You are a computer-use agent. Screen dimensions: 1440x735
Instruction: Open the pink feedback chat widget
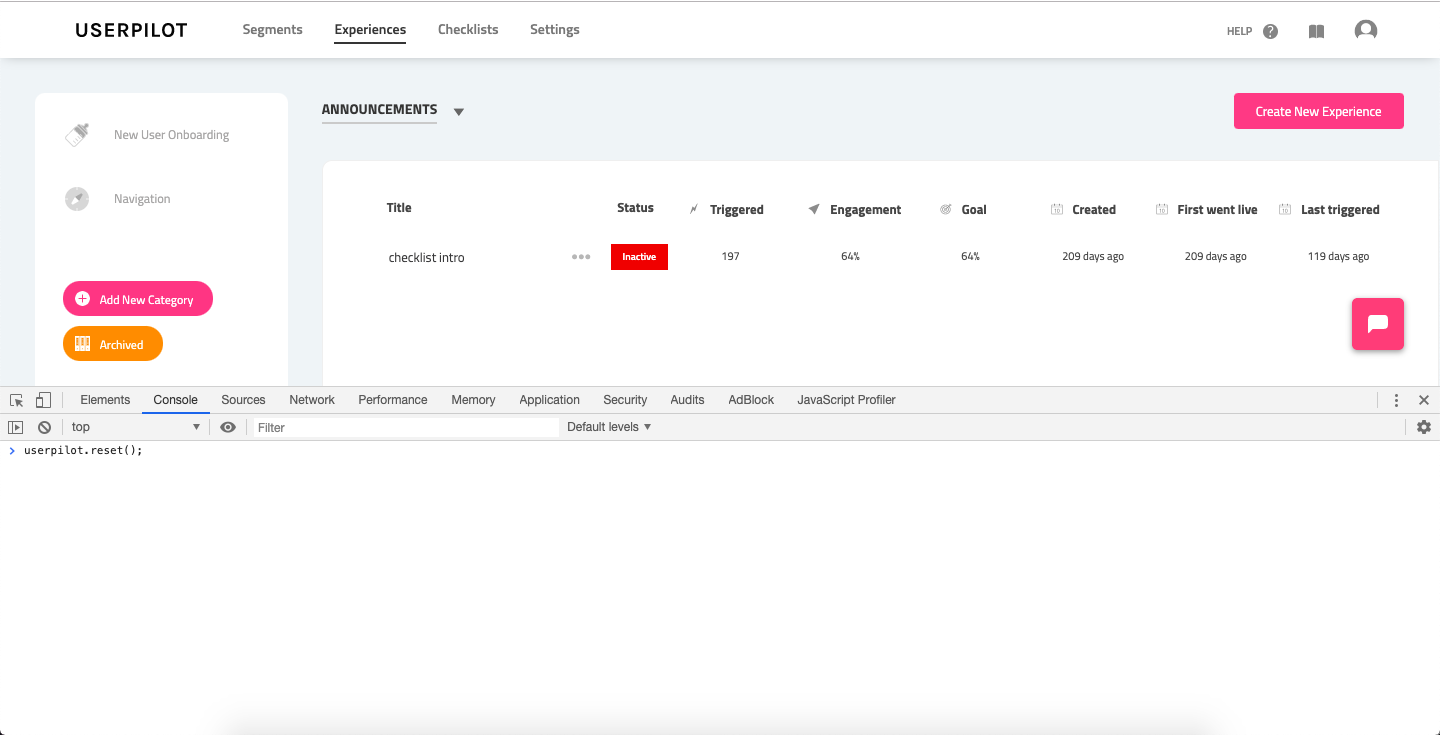point(1377,324)
